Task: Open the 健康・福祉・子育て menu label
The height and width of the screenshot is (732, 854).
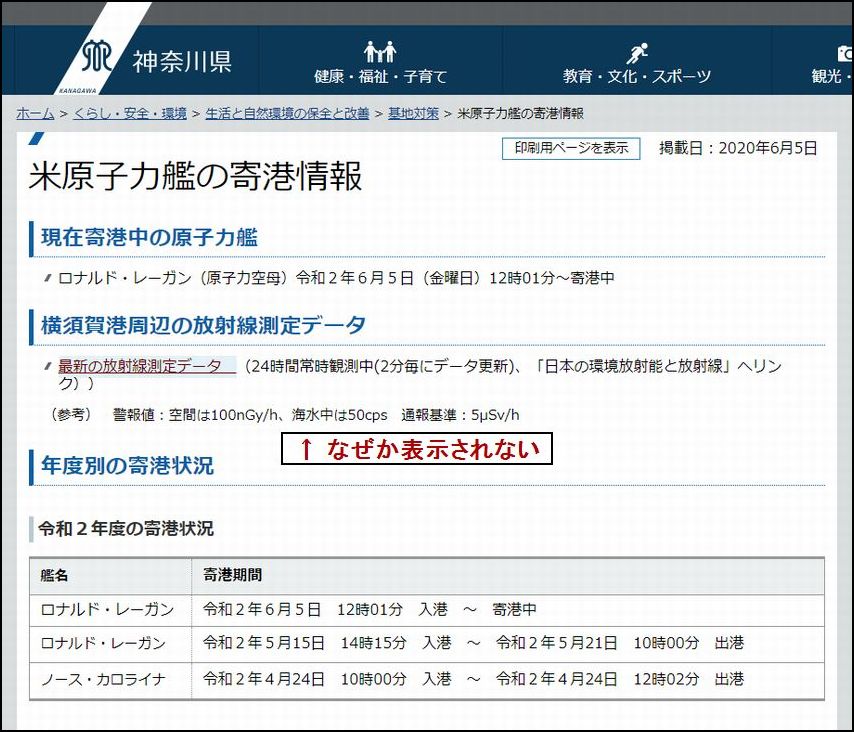Action: (380, 76)
